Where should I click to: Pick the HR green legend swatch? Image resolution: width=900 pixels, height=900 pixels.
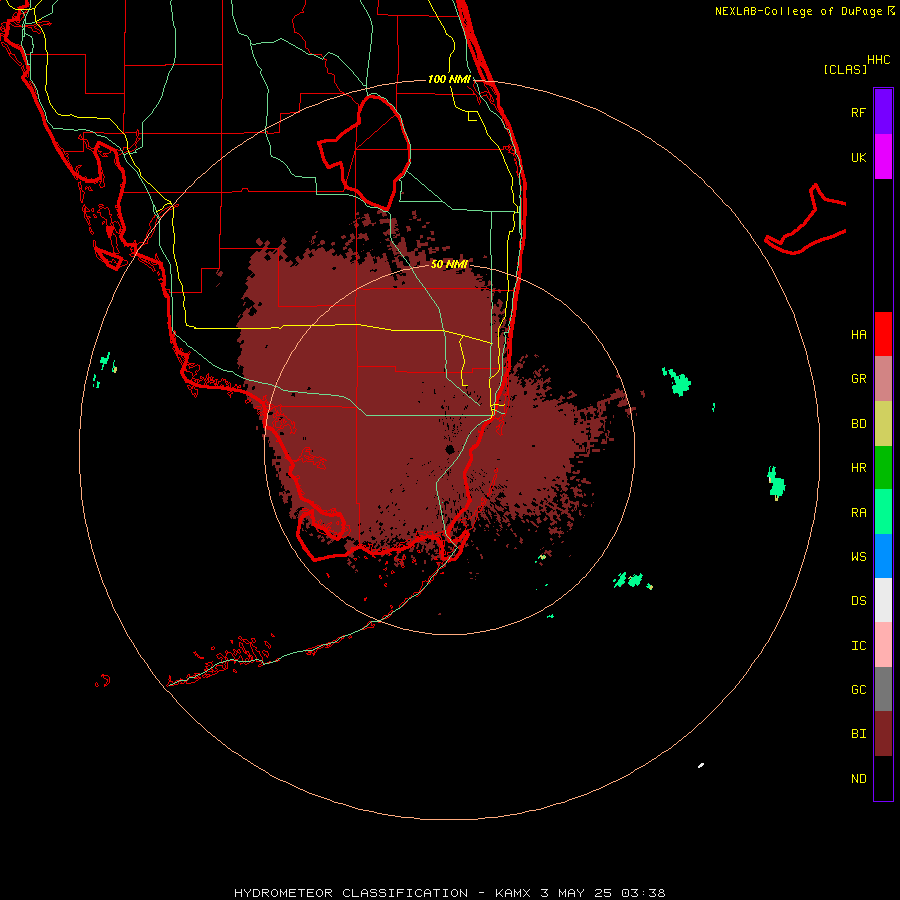[x=883, y=468]
